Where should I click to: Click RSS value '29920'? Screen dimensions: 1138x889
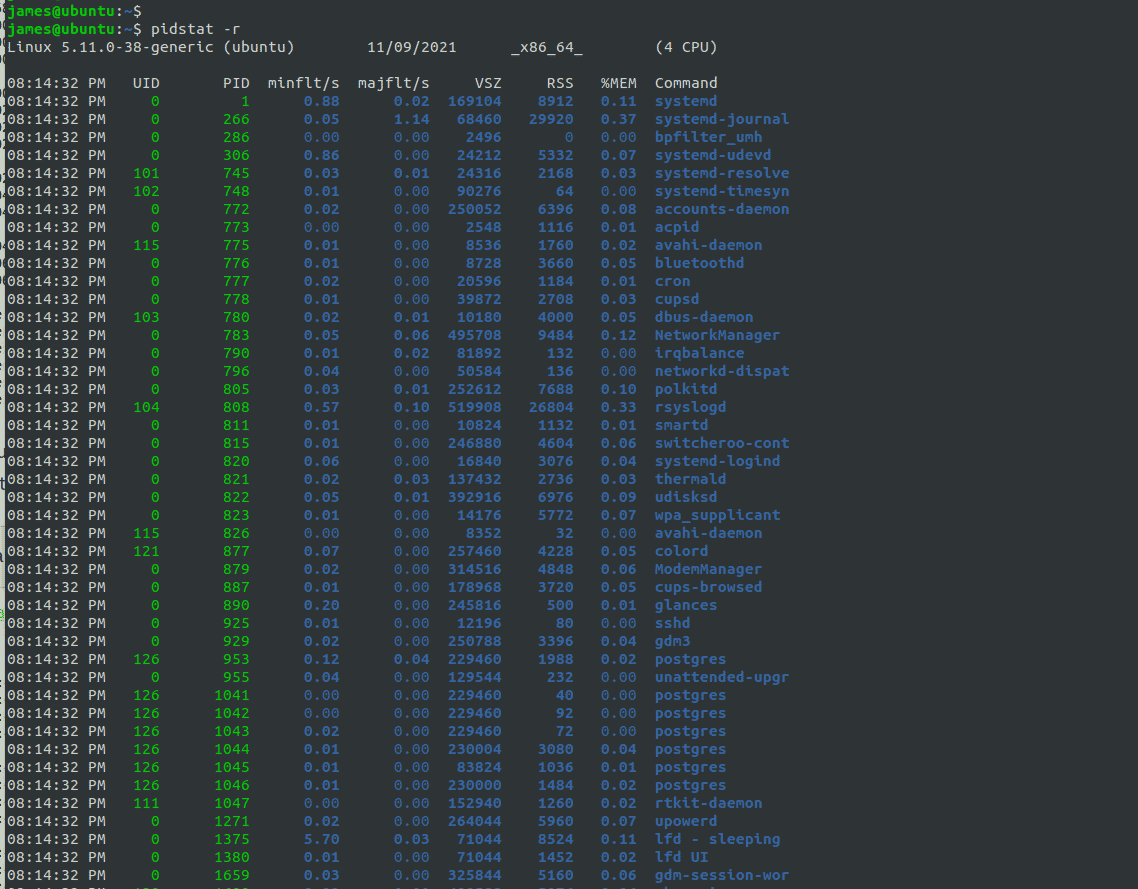551,119
